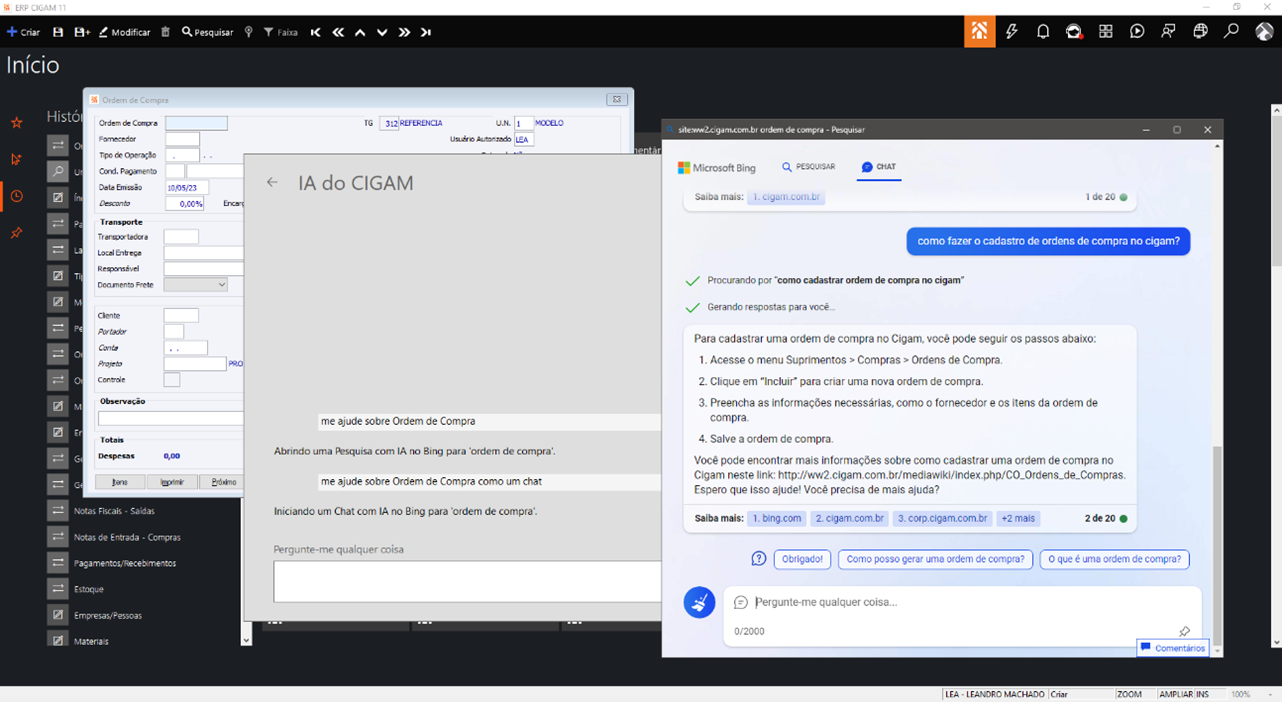Click the double-left rewind navigation icon
Screen dimensions: 1282x702
(x=338, y=32)
